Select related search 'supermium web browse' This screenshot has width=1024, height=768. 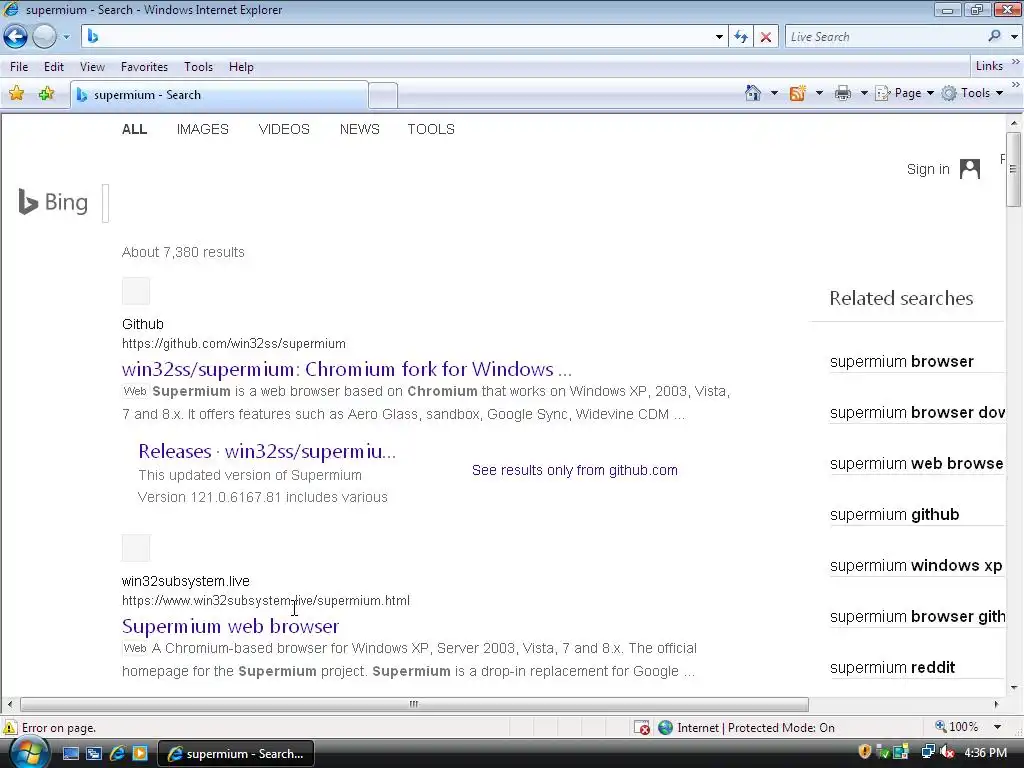[x=916, y=464]
